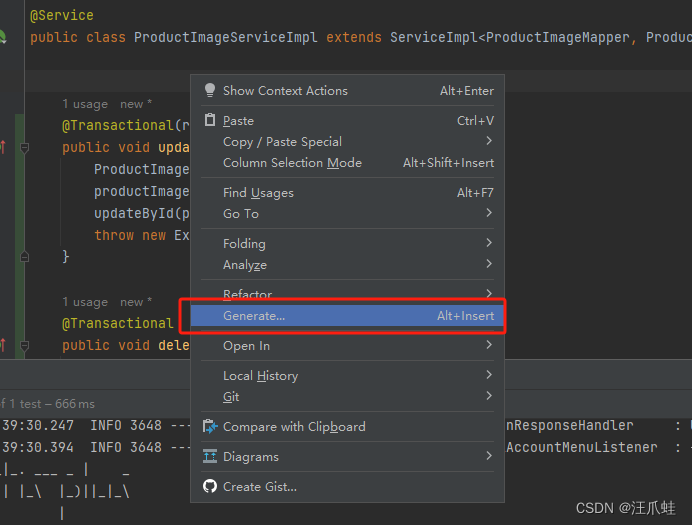Select Generate... from the context menu
The height and width of the screenshot is (525, 692).
[x=347, y=316]
